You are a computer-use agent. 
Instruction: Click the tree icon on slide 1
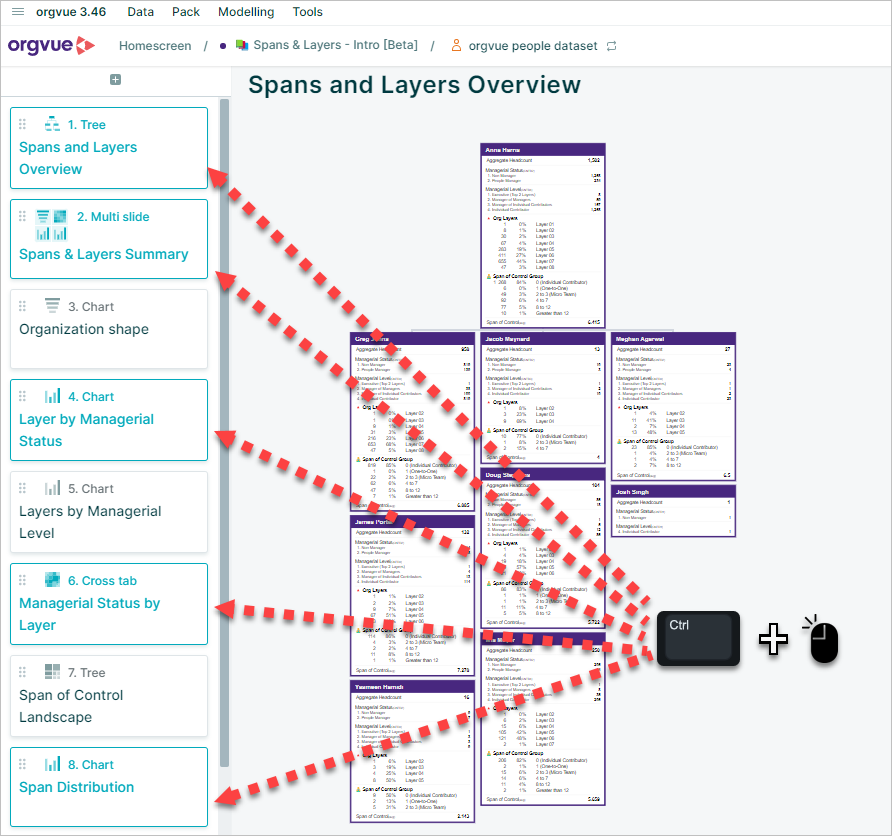(52, 124)
